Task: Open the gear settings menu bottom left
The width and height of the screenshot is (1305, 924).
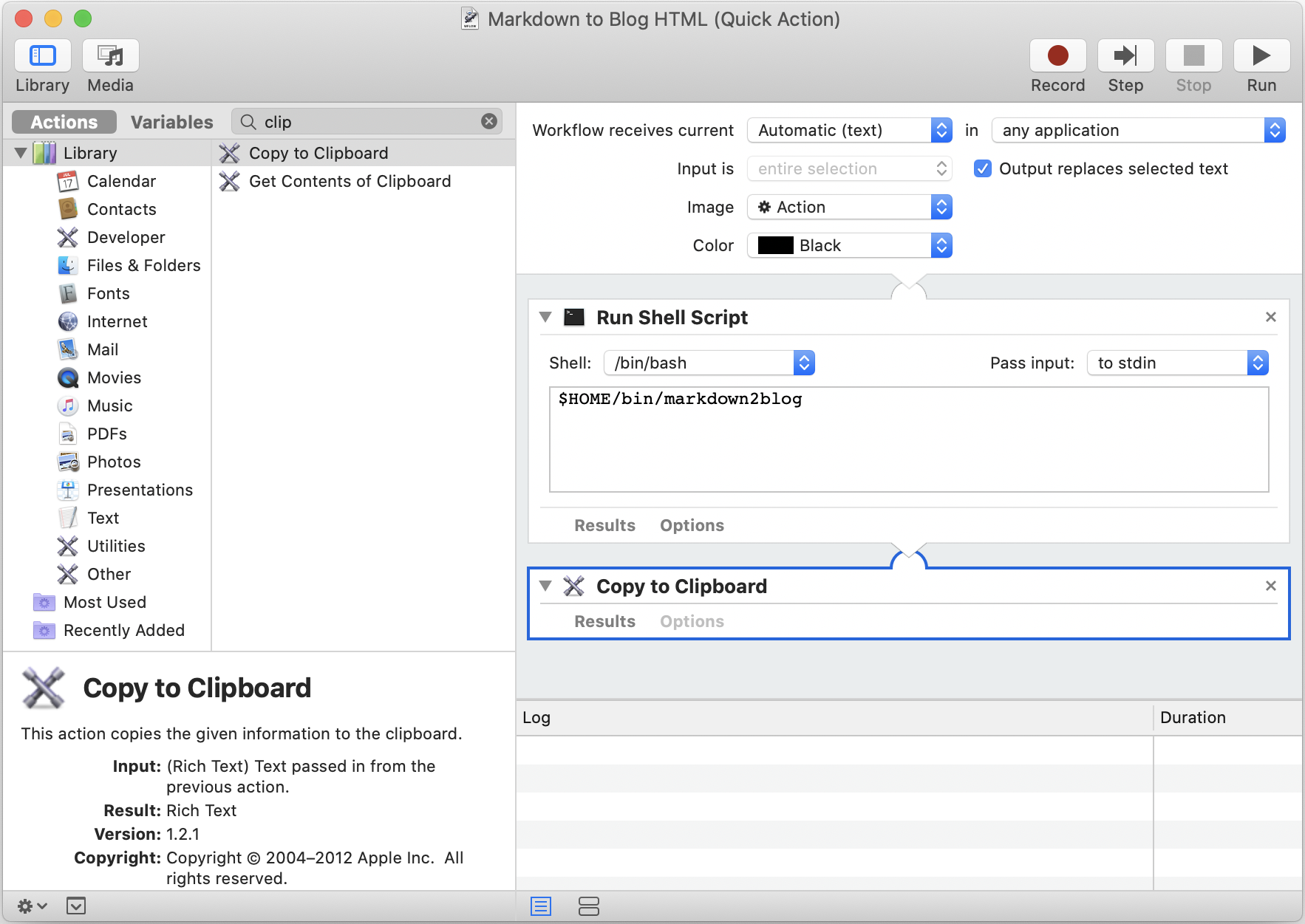Action: pos(32,906)
